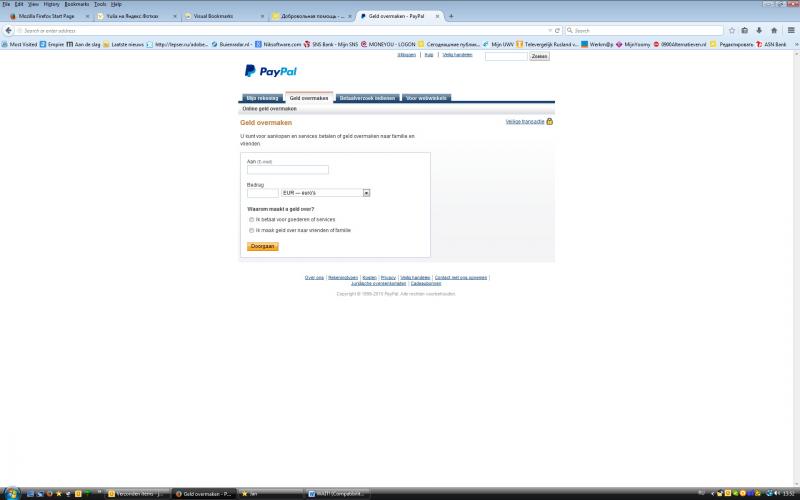Click the Zoeken search button
This screenshot has height=500, width=800.
(x=539, y=56)
